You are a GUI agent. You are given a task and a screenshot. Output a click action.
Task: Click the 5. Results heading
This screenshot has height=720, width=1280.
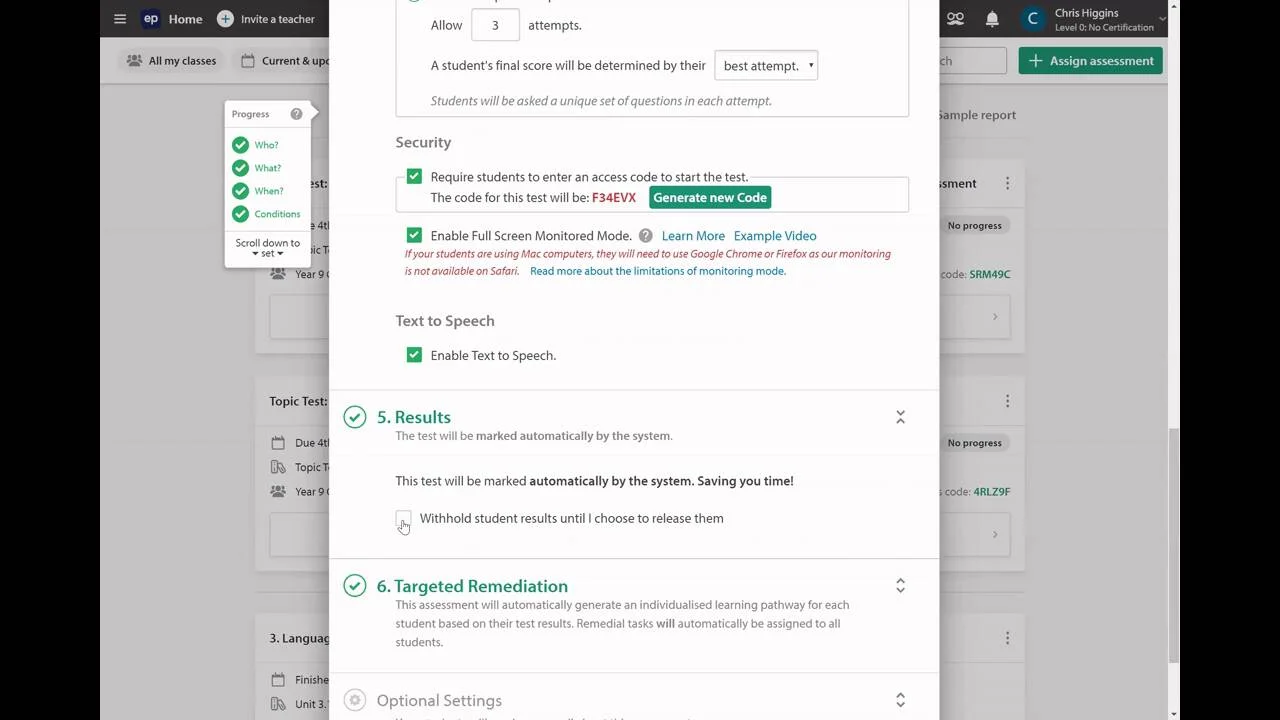point(414,417)
